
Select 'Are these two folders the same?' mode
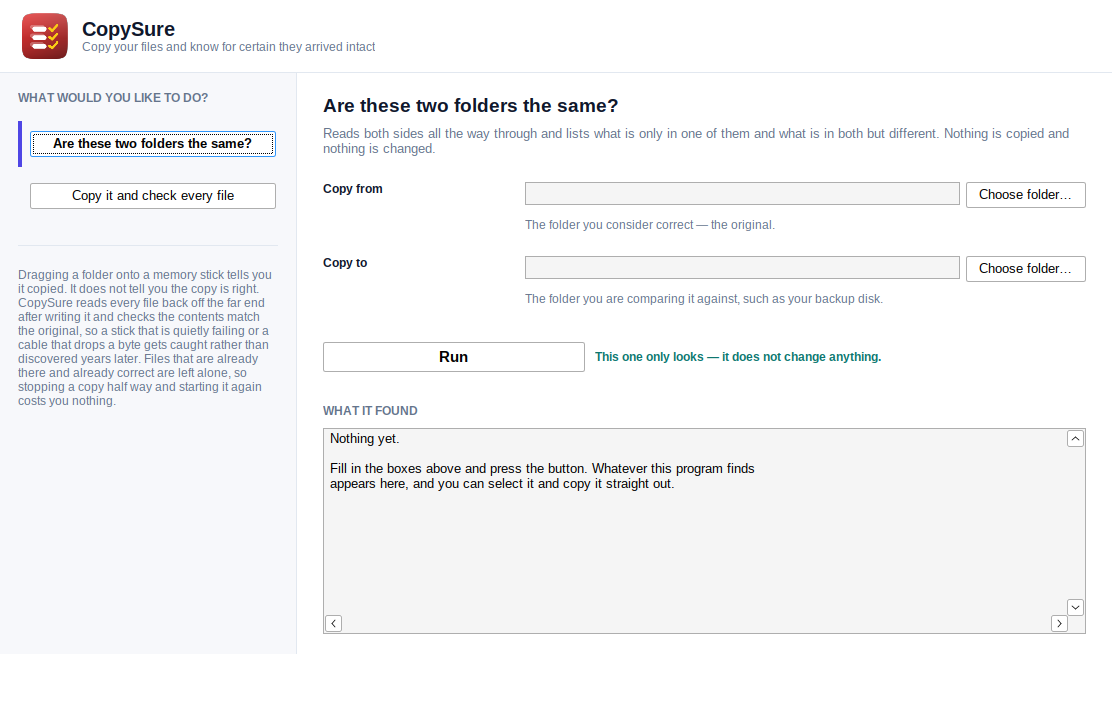152,144
